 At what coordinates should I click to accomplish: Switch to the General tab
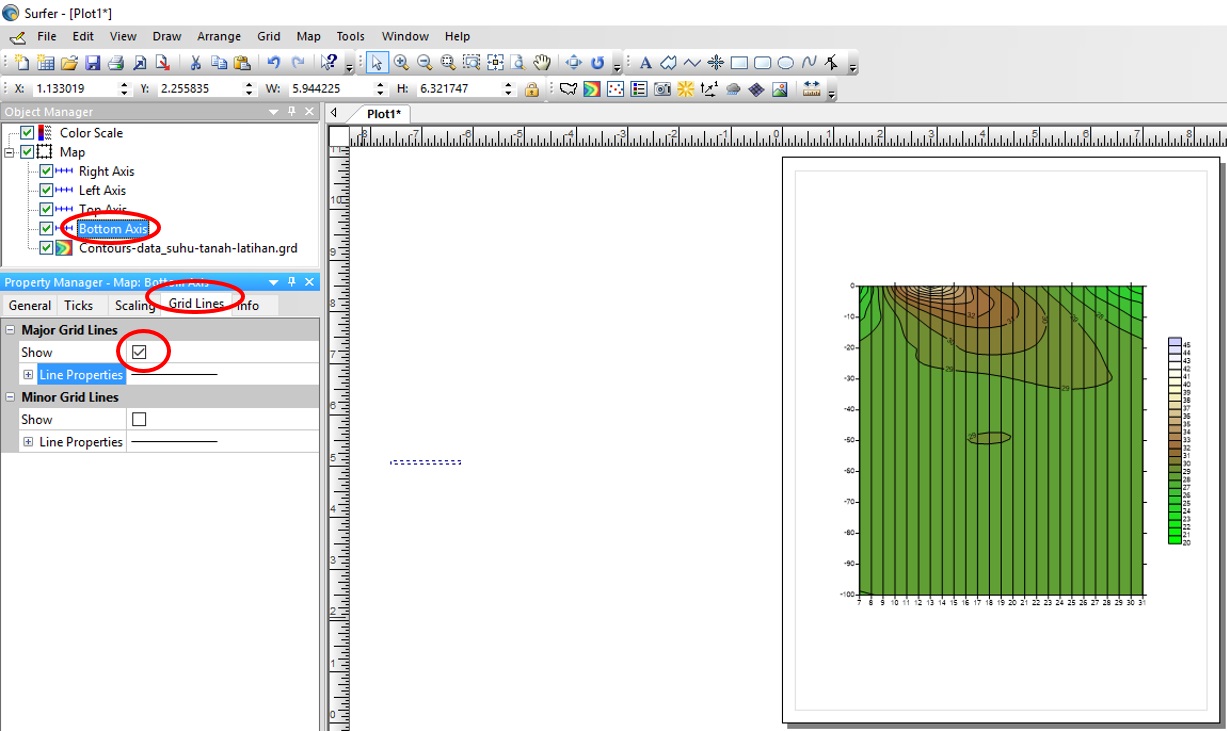(30, 306)
